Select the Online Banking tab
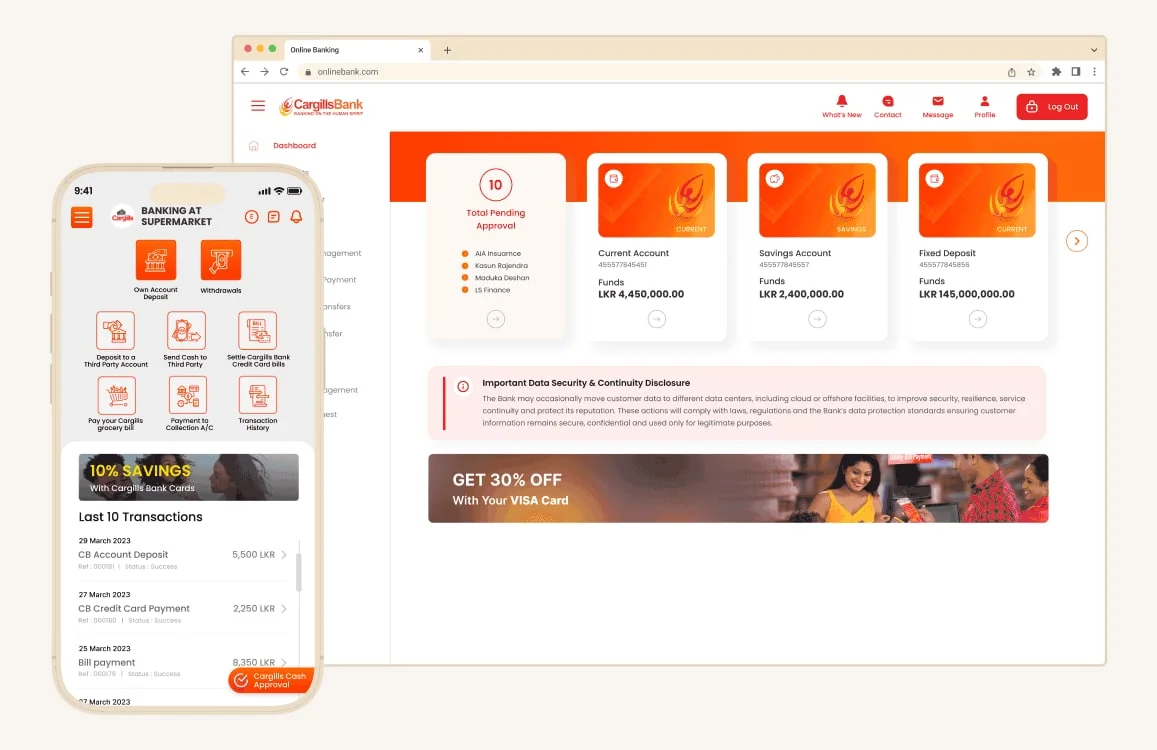Screen dimensions: 1157x750 click(357, 49)
